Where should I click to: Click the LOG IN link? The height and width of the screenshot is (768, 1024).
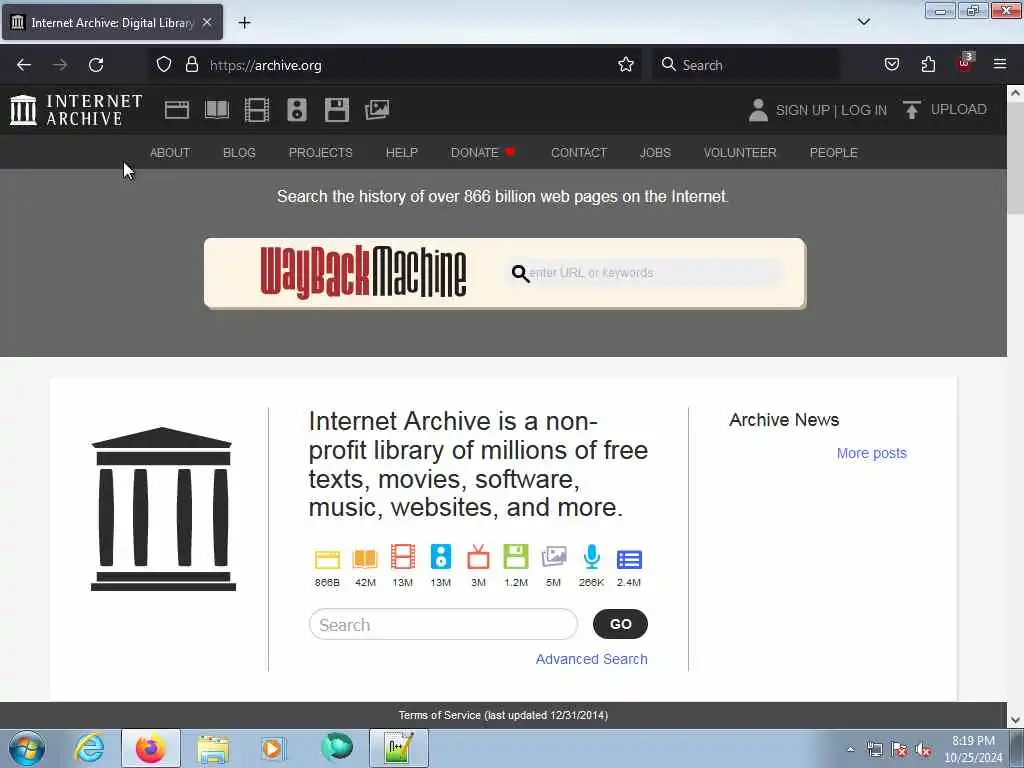[864, 110]
